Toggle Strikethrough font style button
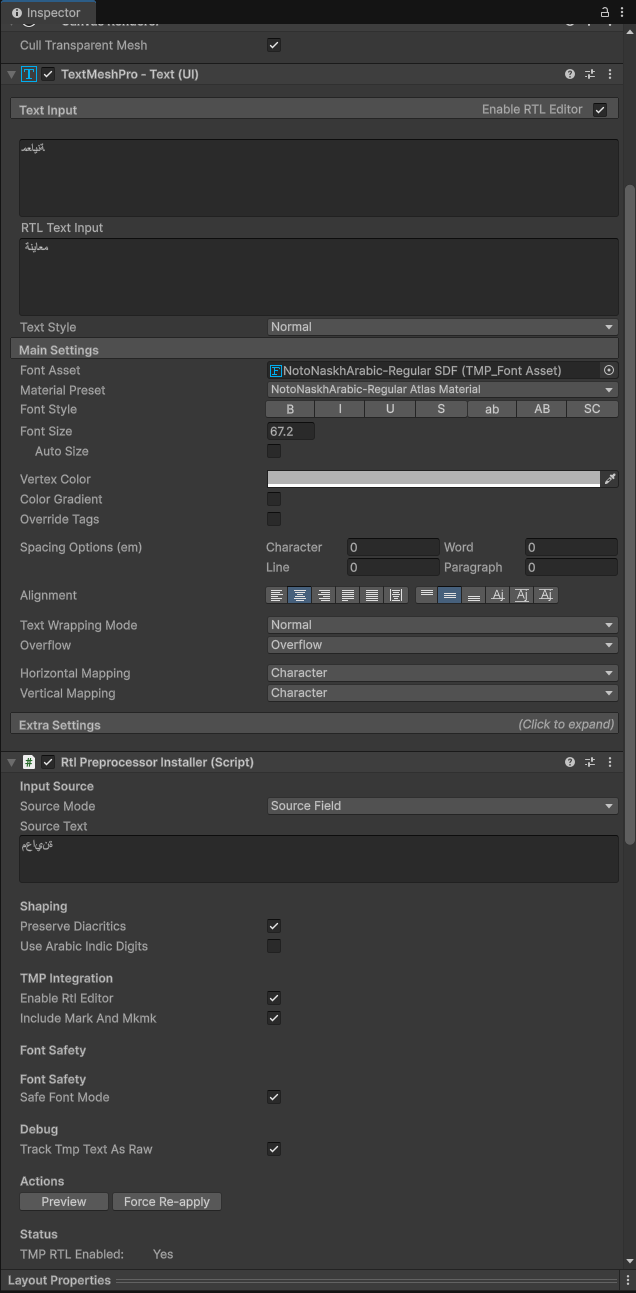Image resolution: width=636 pixels, height=1293 pixels. pos(441,409)
